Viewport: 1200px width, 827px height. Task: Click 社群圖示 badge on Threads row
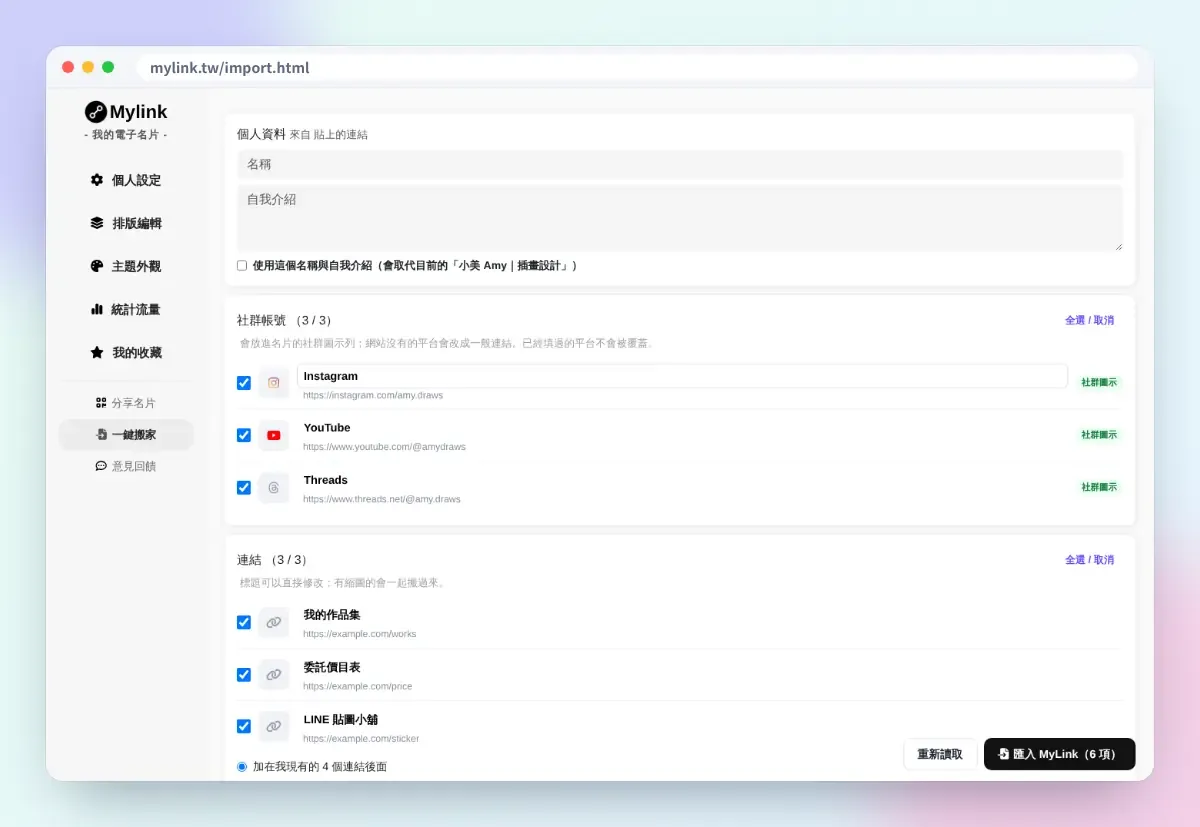(x=1099, y=487)
